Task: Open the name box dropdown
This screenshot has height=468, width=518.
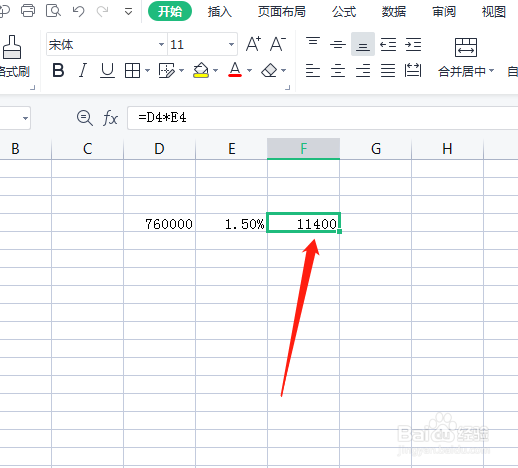Action: click(25, 118)
